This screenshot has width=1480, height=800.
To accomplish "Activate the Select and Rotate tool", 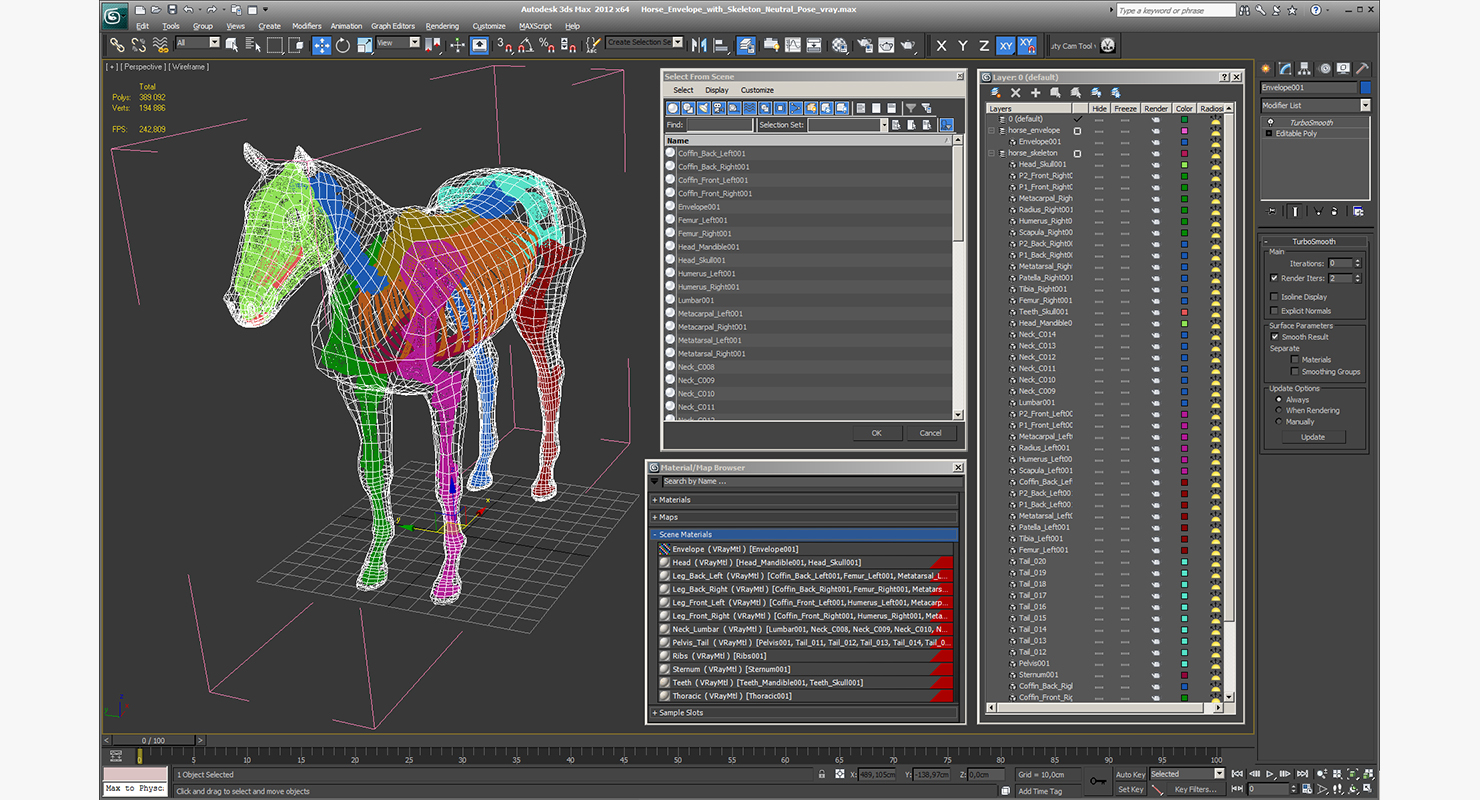I will (x=343, y=45).
